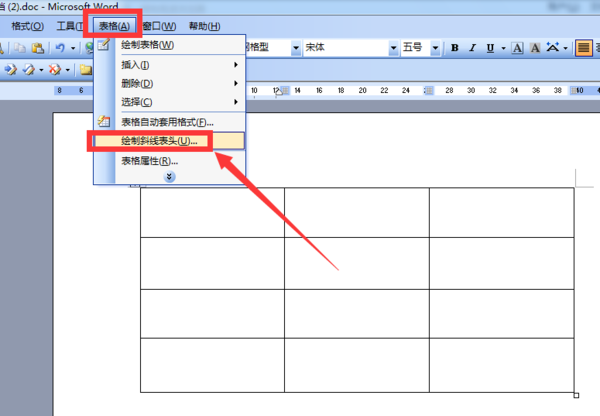Toggle Underline formatting
This screenshot has width=600, height=416.
(490, 48)
